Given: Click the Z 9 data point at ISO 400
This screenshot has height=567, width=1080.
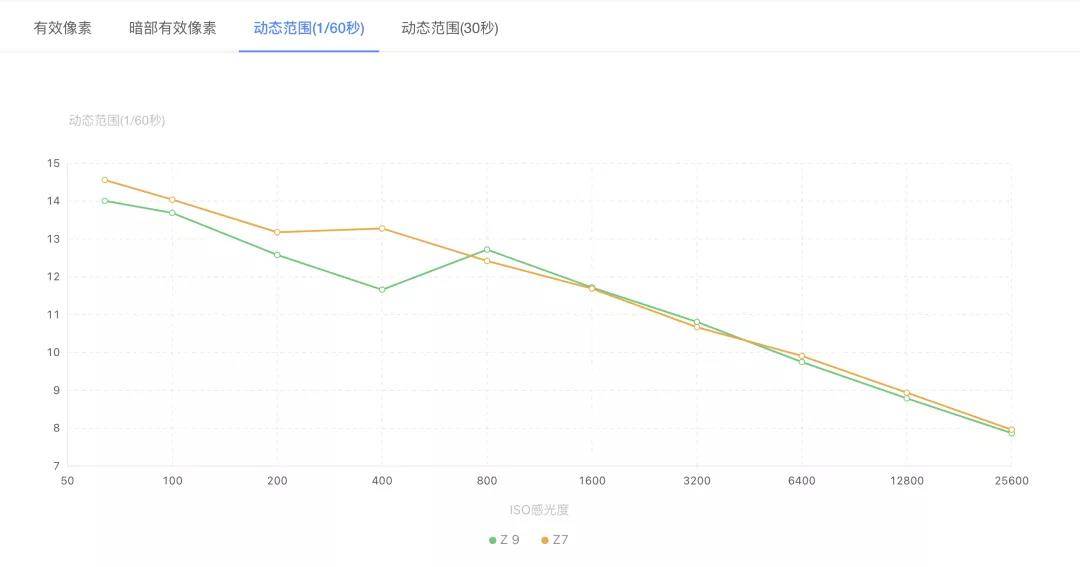Looking at the screenshot, I should (x=382, y=290).
